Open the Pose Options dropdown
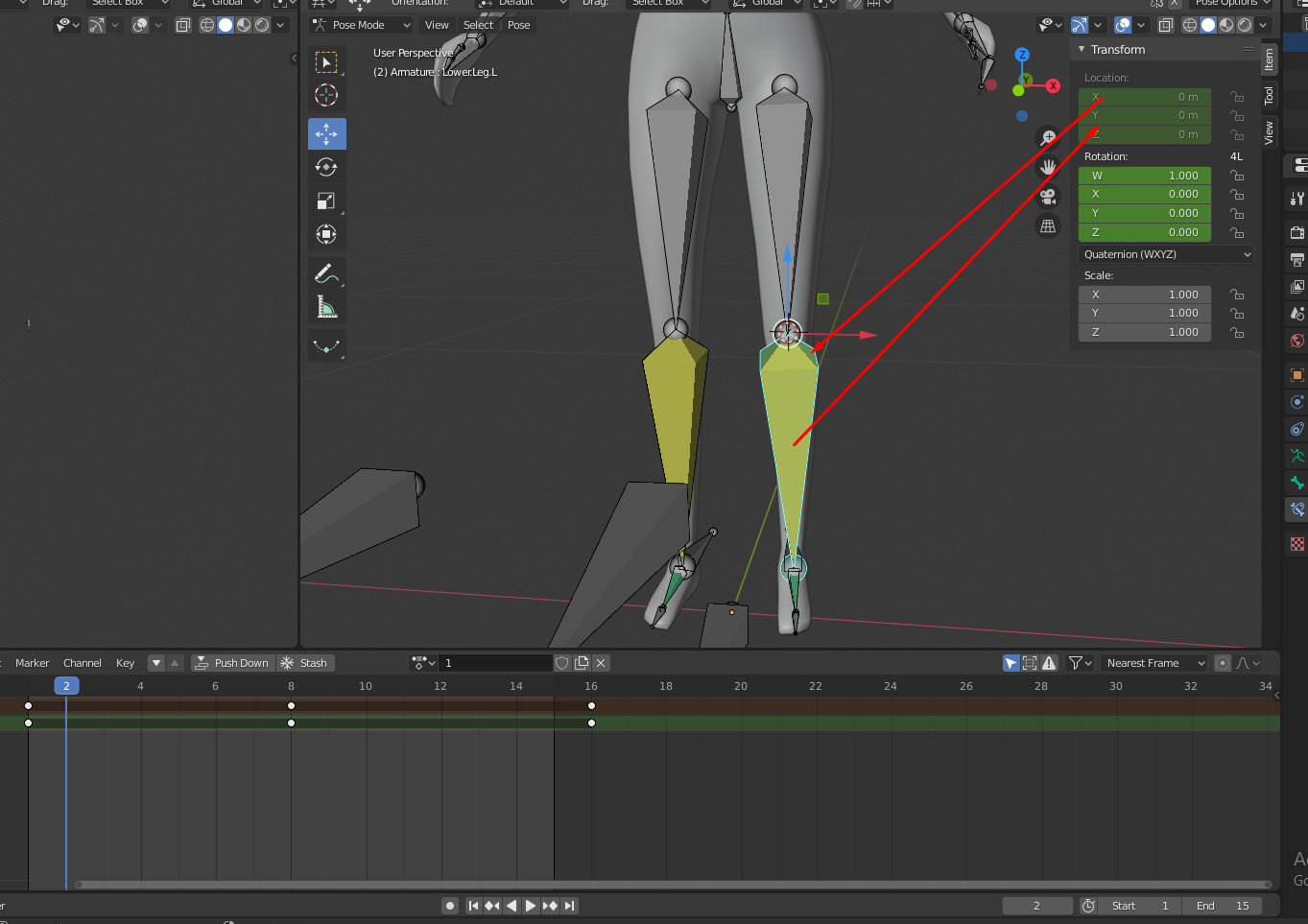1308x924 pixels. (1231, 3)
